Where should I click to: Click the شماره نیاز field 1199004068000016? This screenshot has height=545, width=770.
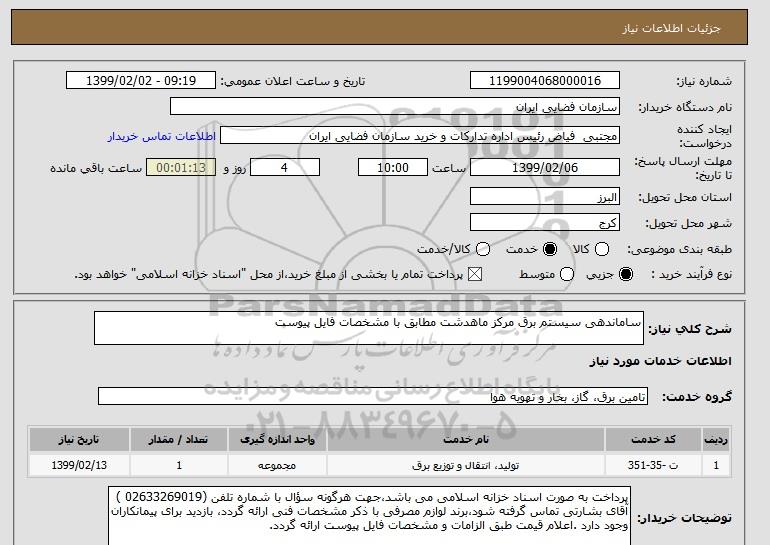[545, 81]
